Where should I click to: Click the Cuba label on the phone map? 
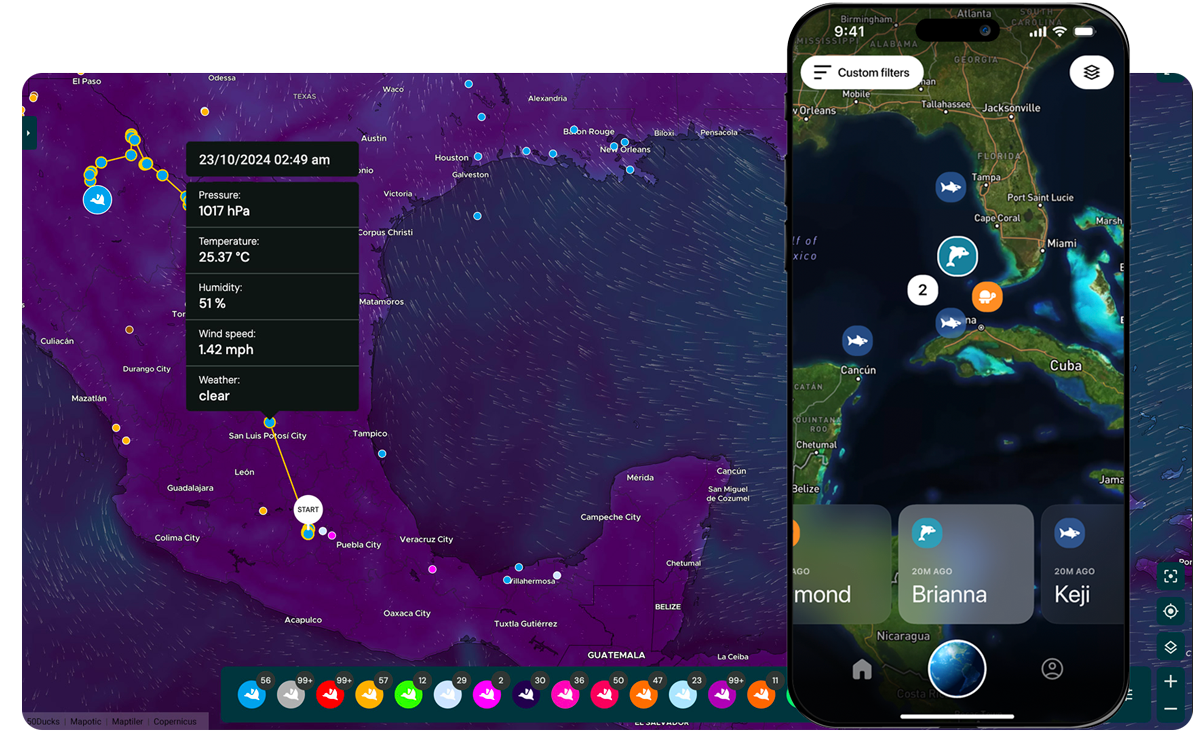click(1066, 366)
